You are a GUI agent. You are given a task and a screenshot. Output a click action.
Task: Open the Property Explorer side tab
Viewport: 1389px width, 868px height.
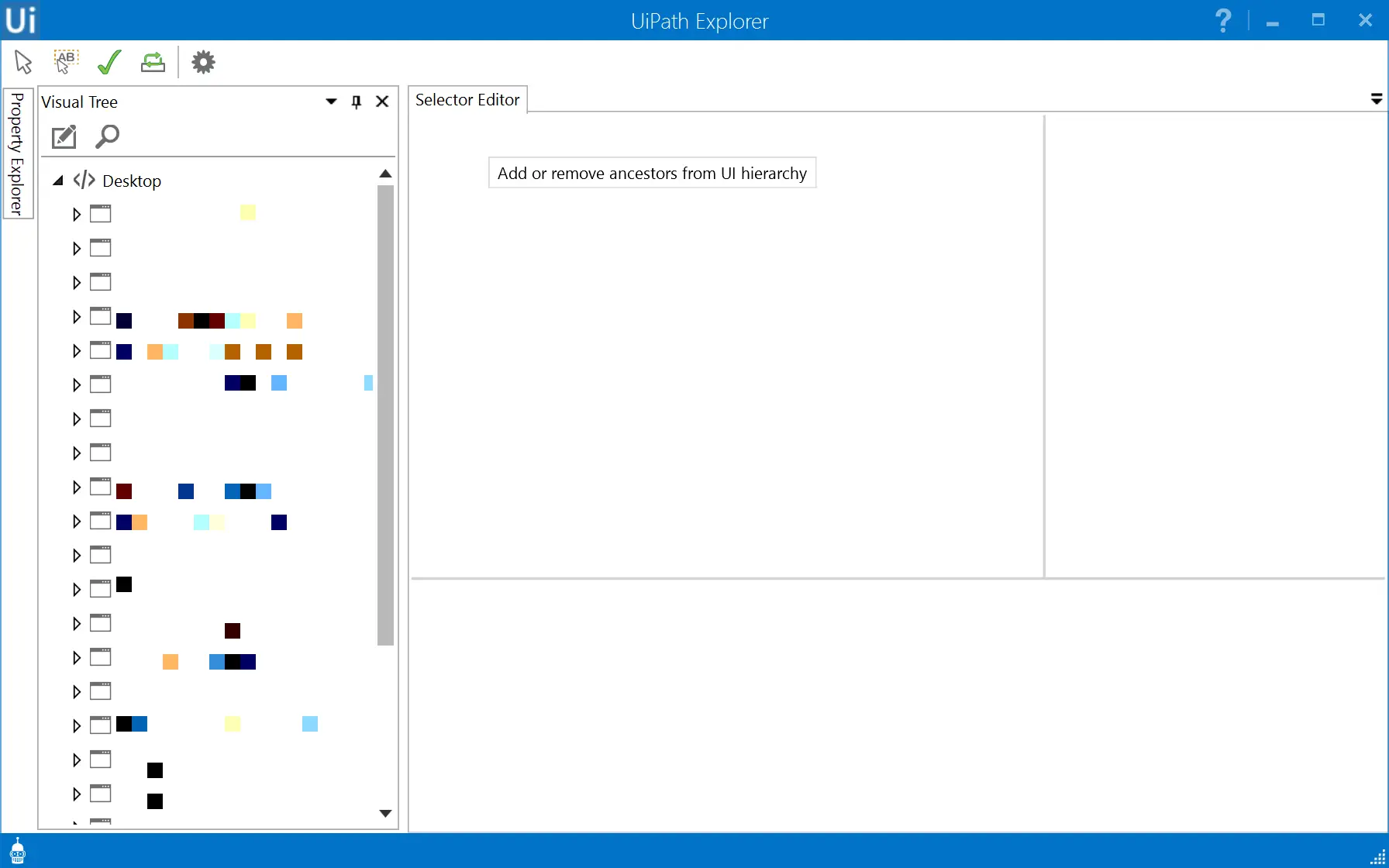17,153
